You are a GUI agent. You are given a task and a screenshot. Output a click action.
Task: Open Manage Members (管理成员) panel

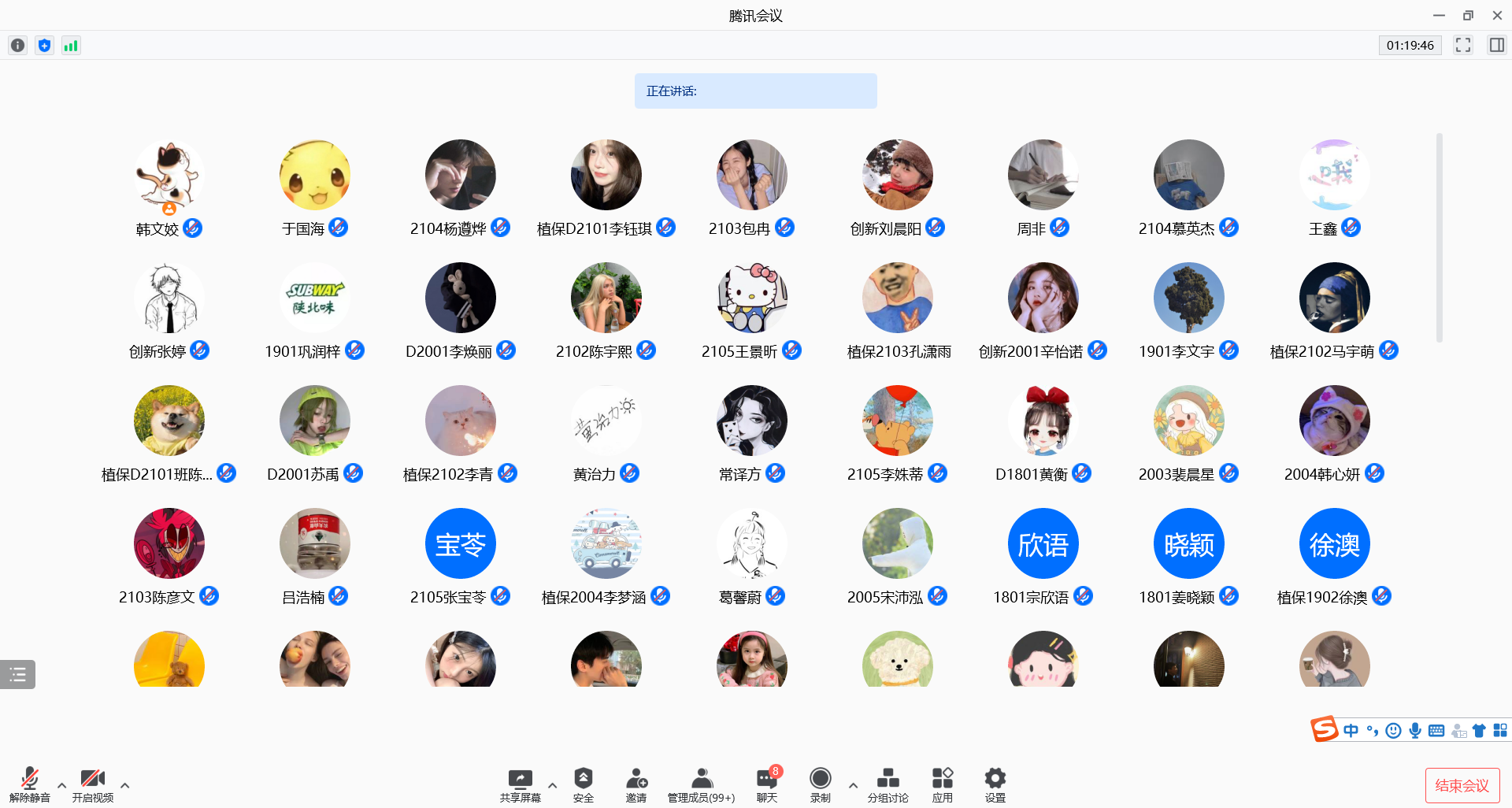(x=701, y=784)
